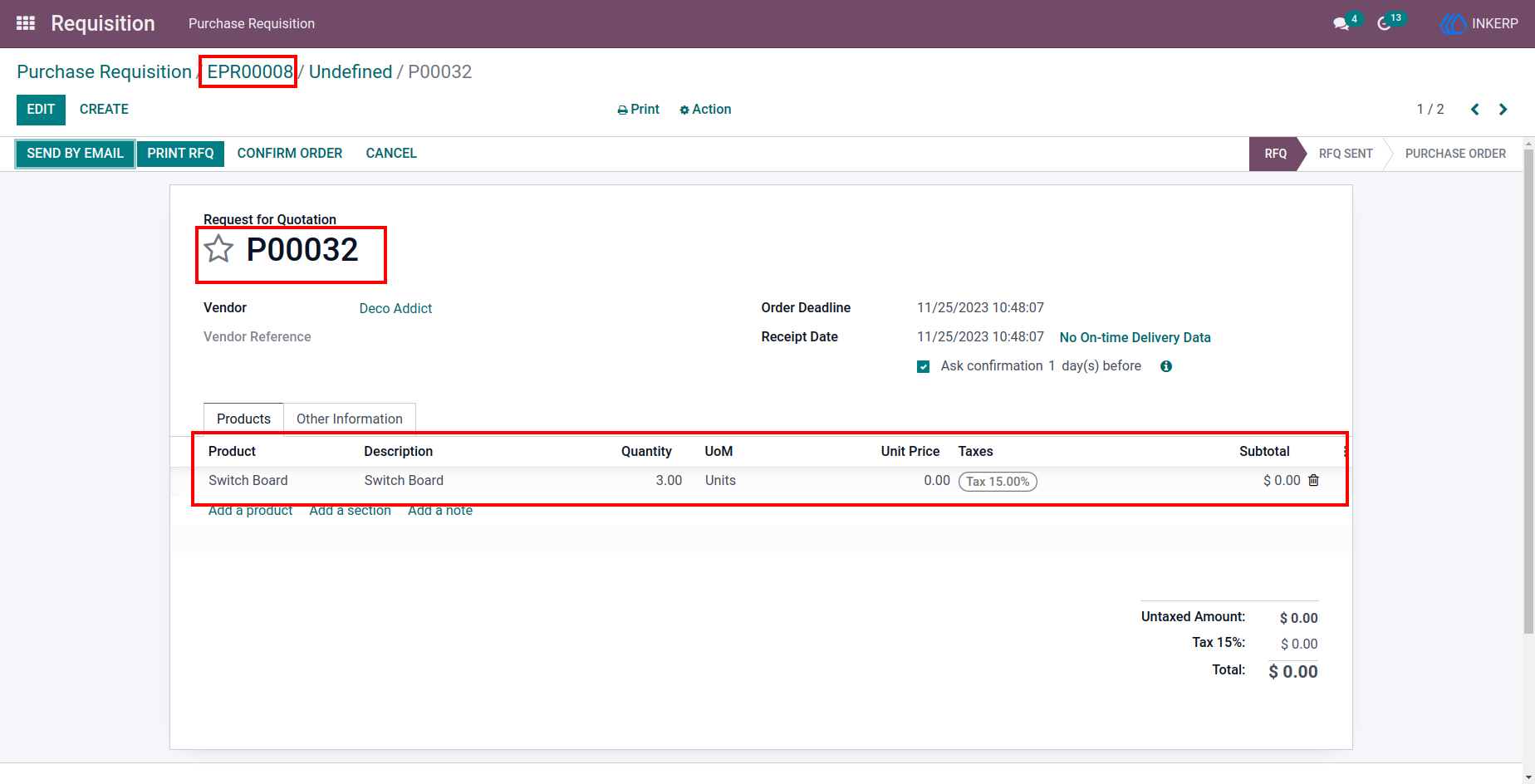The width and height of the screenshot is (1535, 784).
Task: Open the Action dropdown
Action: click(705, 110)
